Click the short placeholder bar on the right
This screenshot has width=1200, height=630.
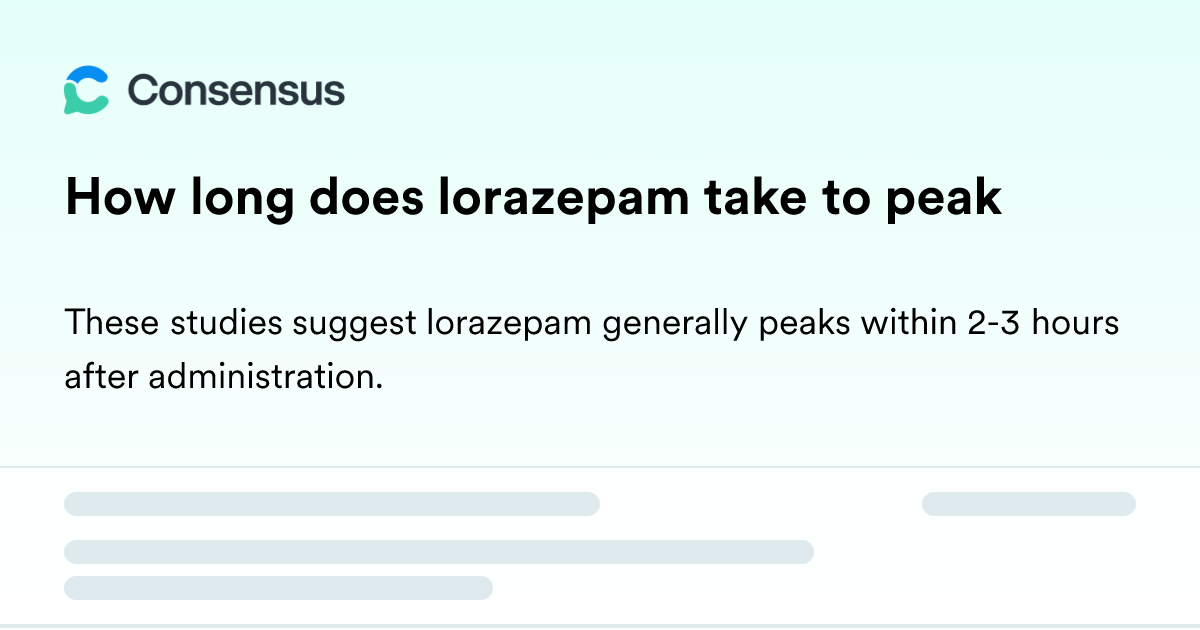(1028, 504)
